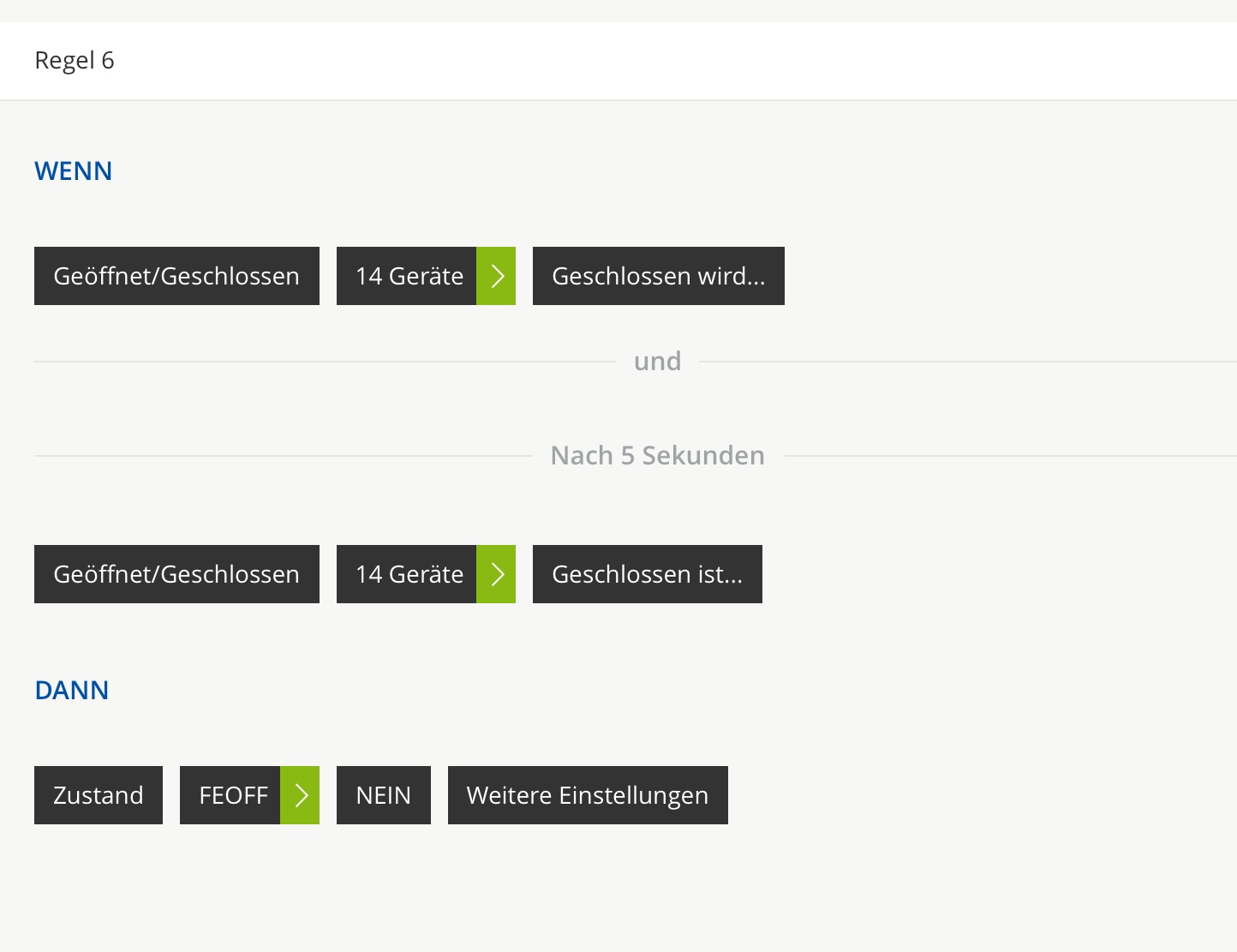Image resolution: width=1237 pixels, height=952 pixels.
Task: Toggle the NEIN state value
Action: pos(383,795)
